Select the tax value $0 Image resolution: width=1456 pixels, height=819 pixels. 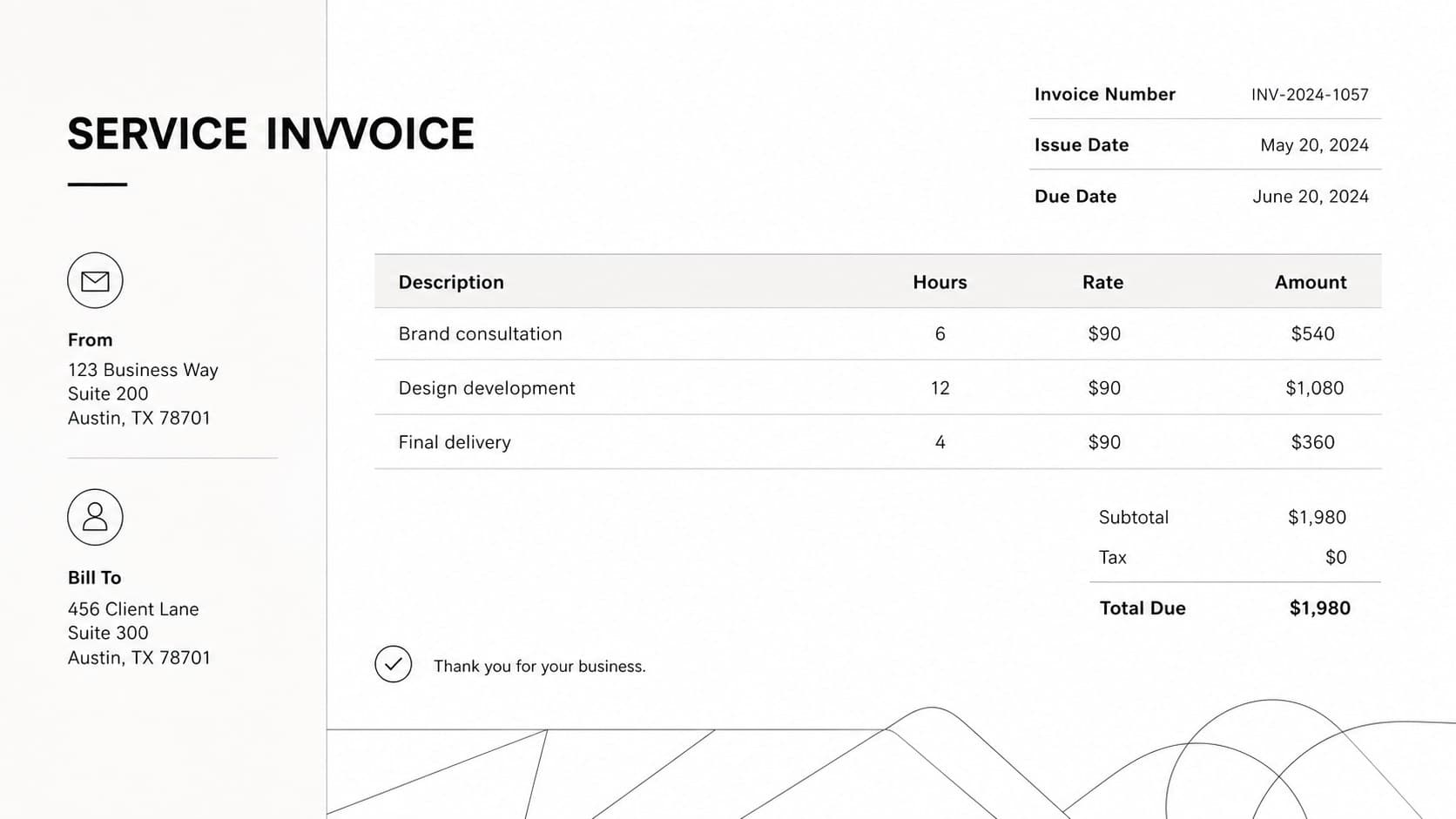pyautogui.click(x=1335, y=557)
